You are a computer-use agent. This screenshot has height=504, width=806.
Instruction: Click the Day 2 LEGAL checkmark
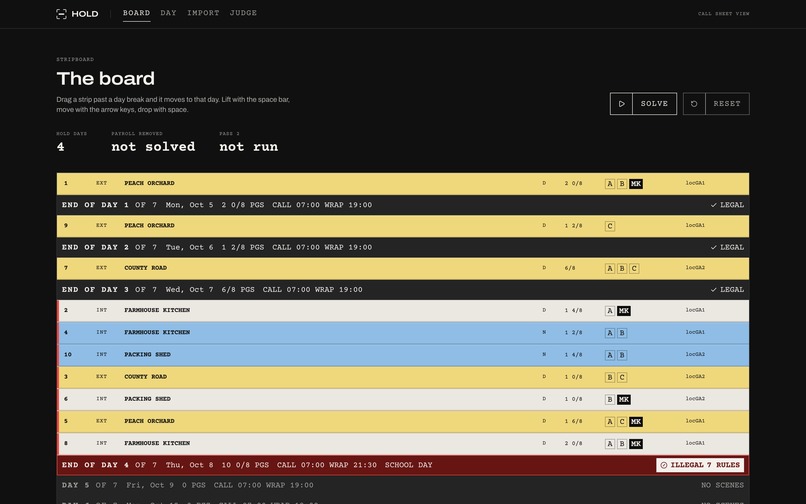pos(713,247)
